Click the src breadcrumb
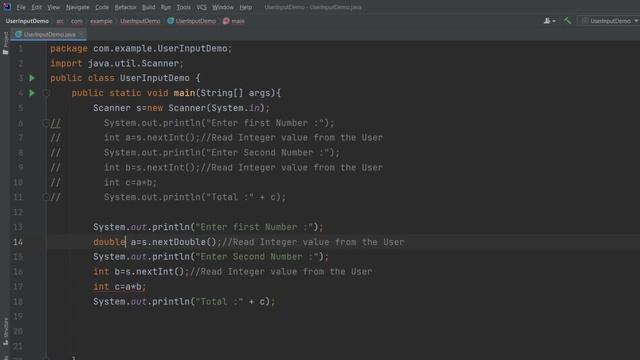Image resolution: width=640 pixels, height=360 pixels. pos(60,21)
